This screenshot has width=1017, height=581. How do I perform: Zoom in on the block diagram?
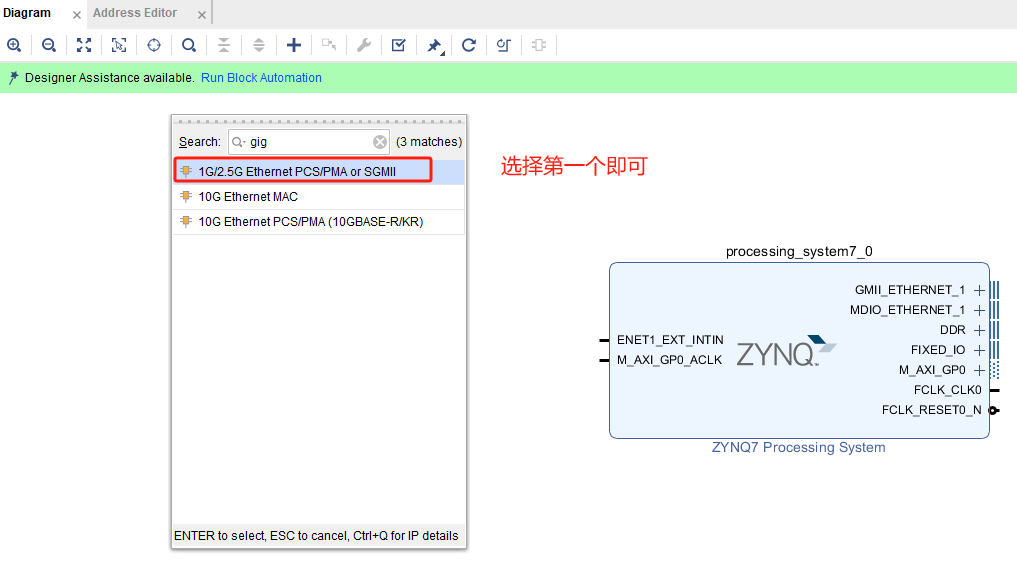pyautogui.click(x=14, y=45)
